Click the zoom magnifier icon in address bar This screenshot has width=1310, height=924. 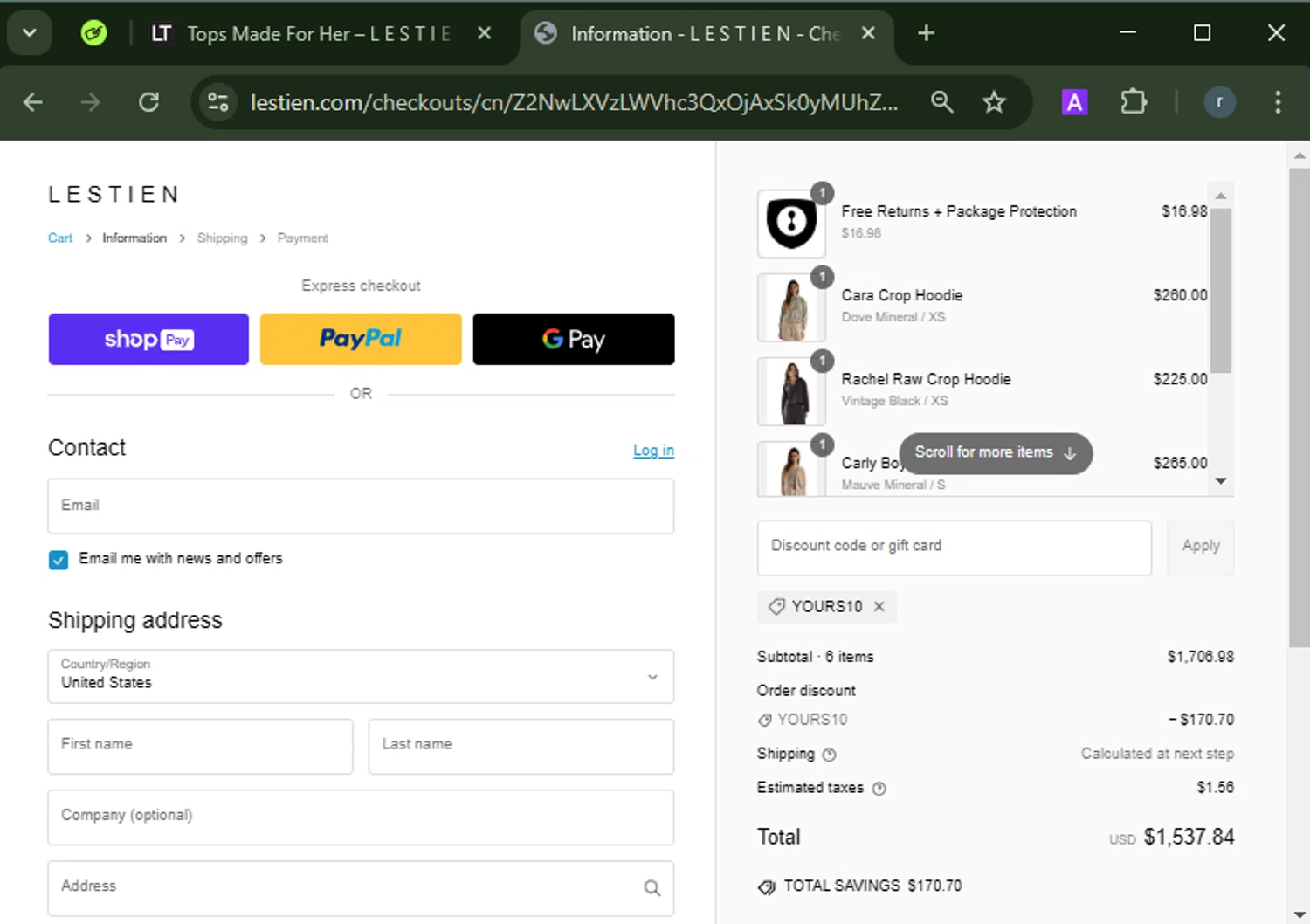[941, 102]
